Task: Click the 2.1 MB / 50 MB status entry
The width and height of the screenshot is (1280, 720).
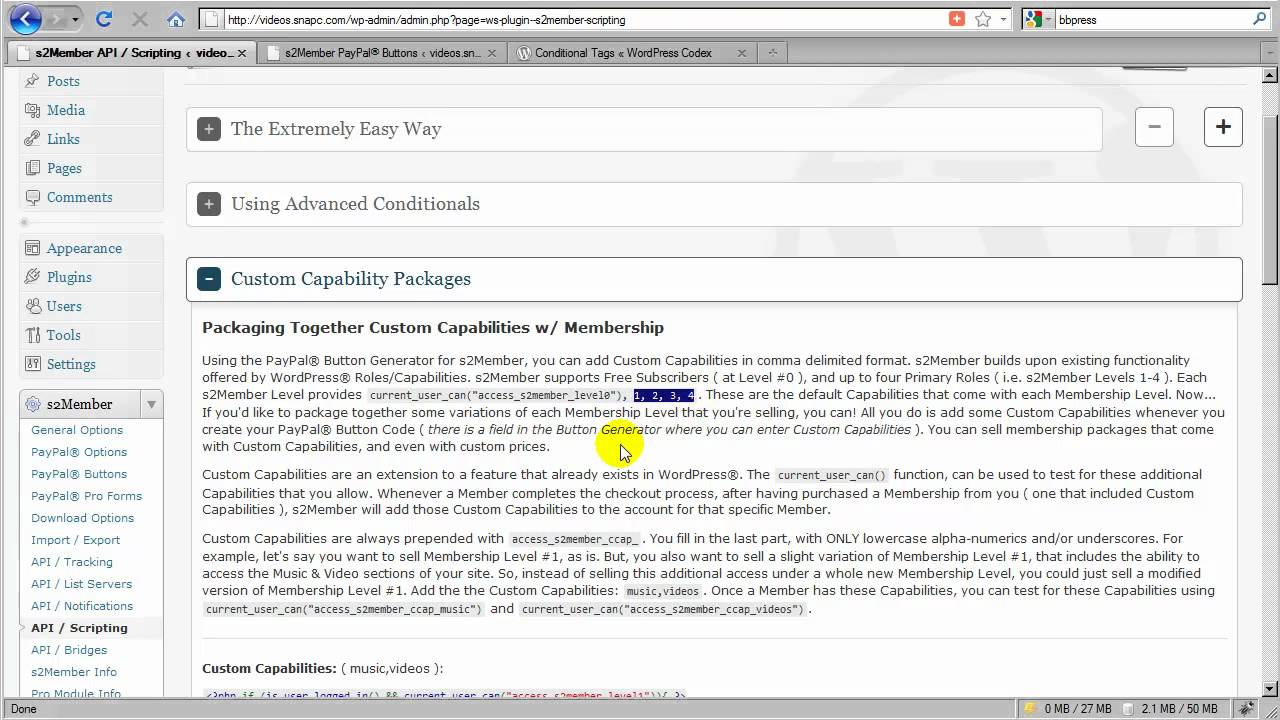Action: (x=1179, y=709)
